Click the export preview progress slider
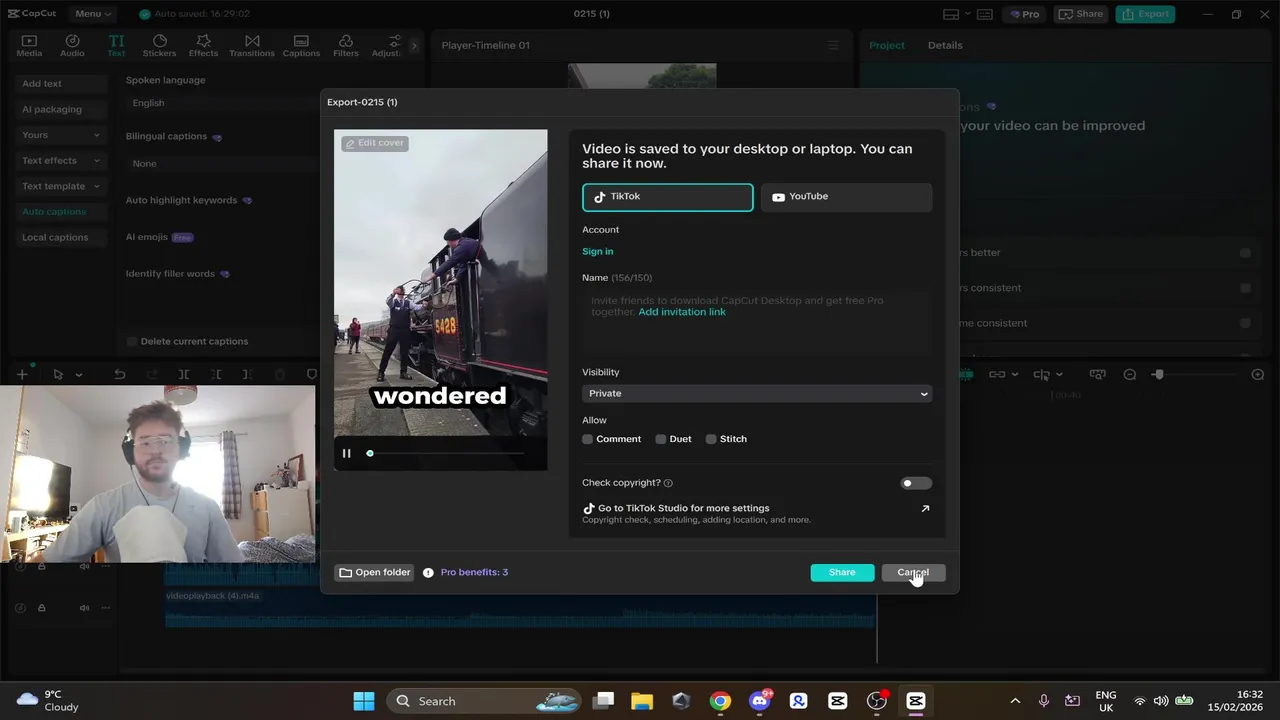The width and height of the screenshot is (1280, 720). point(446,453)
